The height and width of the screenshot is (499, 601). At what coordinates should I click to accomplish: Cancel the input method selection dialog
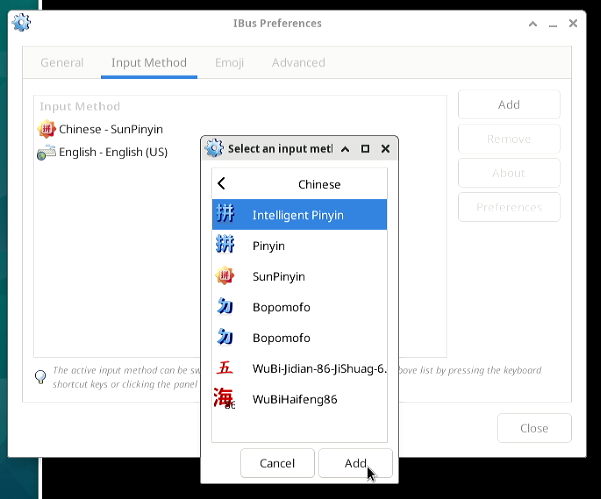pyautogui.click(x=277, y=463)
